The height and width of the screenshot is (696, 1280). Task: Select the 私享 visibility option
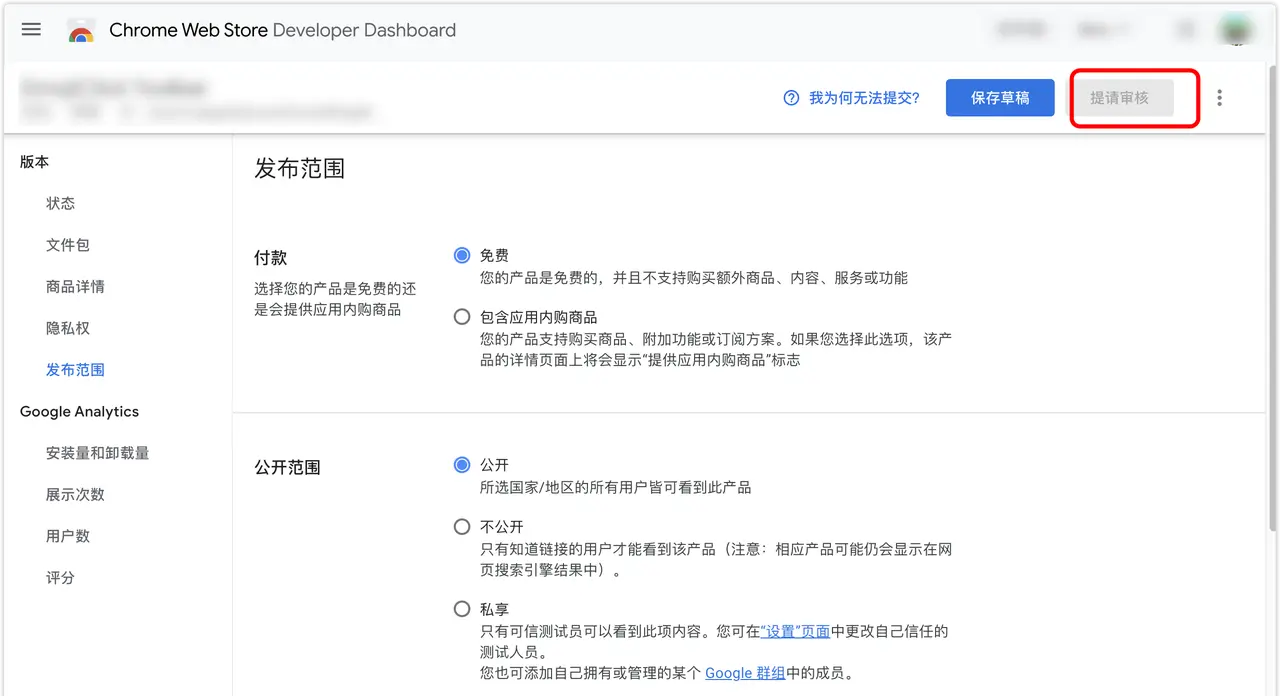461,608
